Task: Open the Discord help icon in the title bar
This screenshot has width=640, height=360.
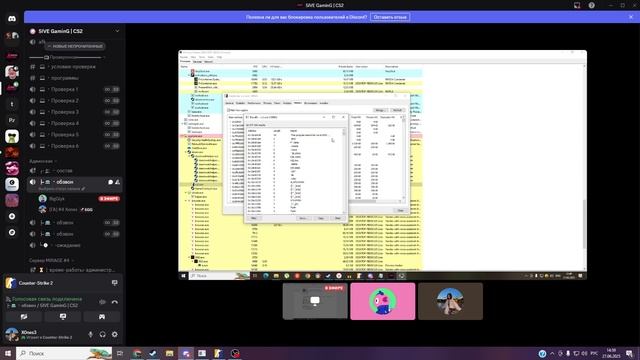Action: point(591,5)
